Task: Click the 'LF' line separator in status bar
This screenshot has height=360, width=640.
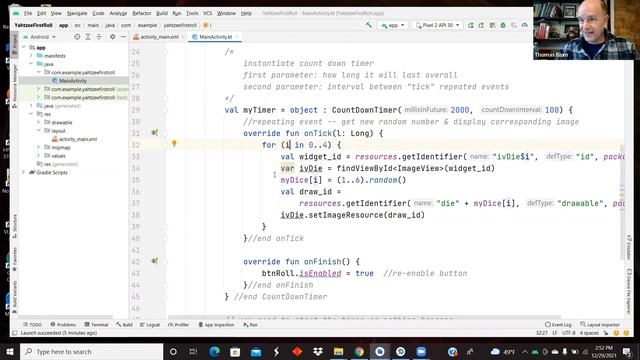Action: 555,333
